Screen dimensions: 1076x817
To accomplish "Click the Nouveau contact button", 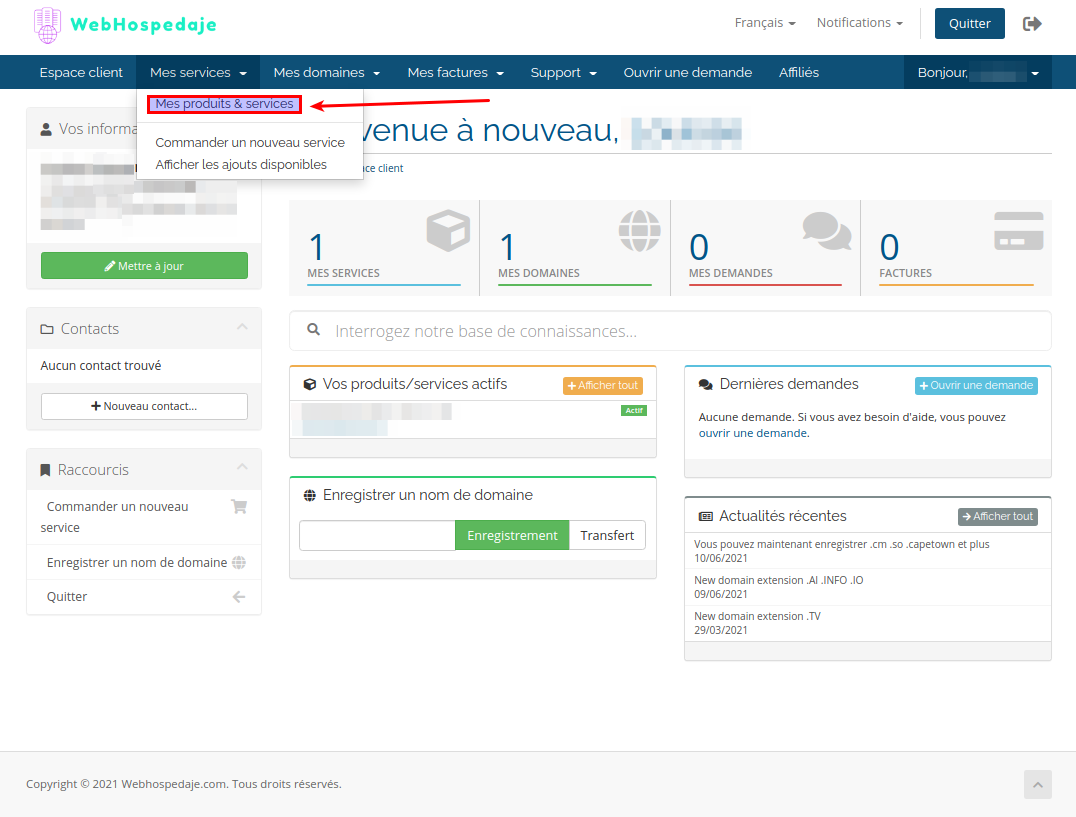I will pyautogui.click(x=144, y=406).
